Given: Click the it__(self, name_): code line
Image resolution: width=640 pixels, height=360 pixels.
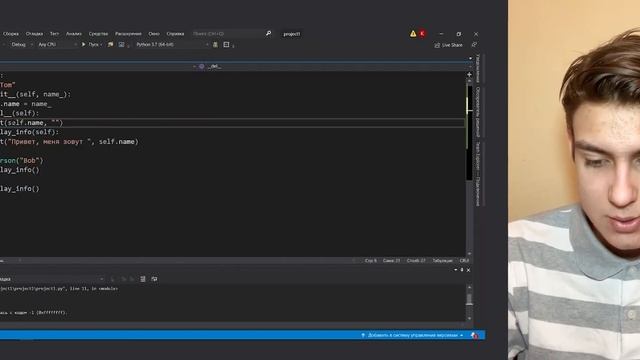Looking at the screenshot, I should [36, 94].
